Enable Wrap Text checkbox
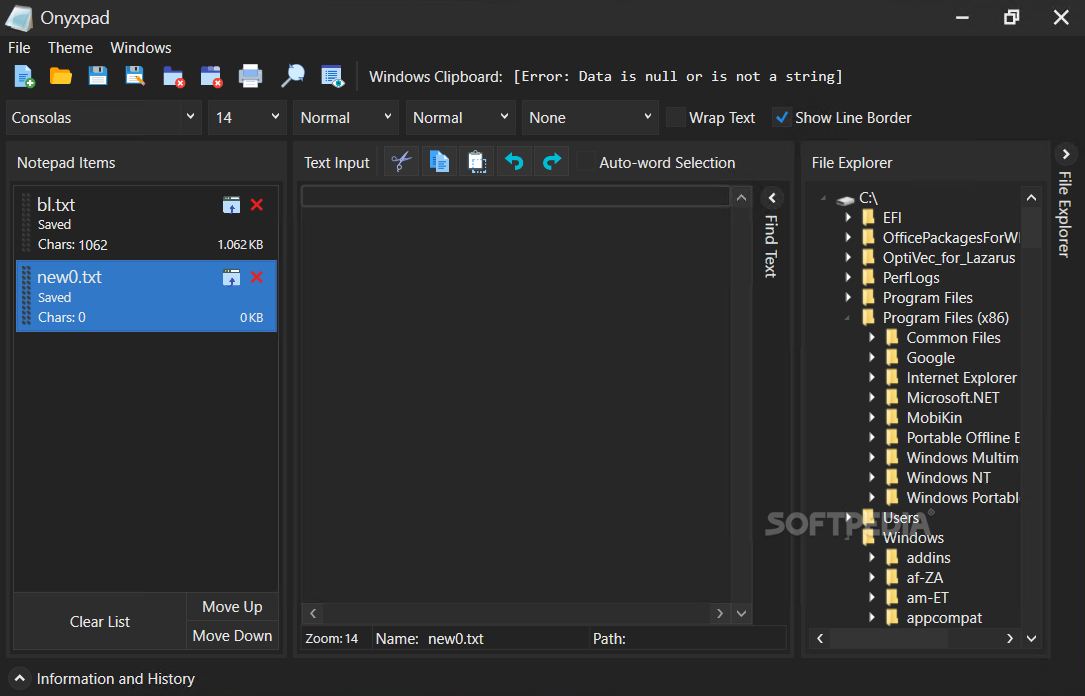Image resolution: width=1085 pixels, height=696 pixels. (675, 118)
